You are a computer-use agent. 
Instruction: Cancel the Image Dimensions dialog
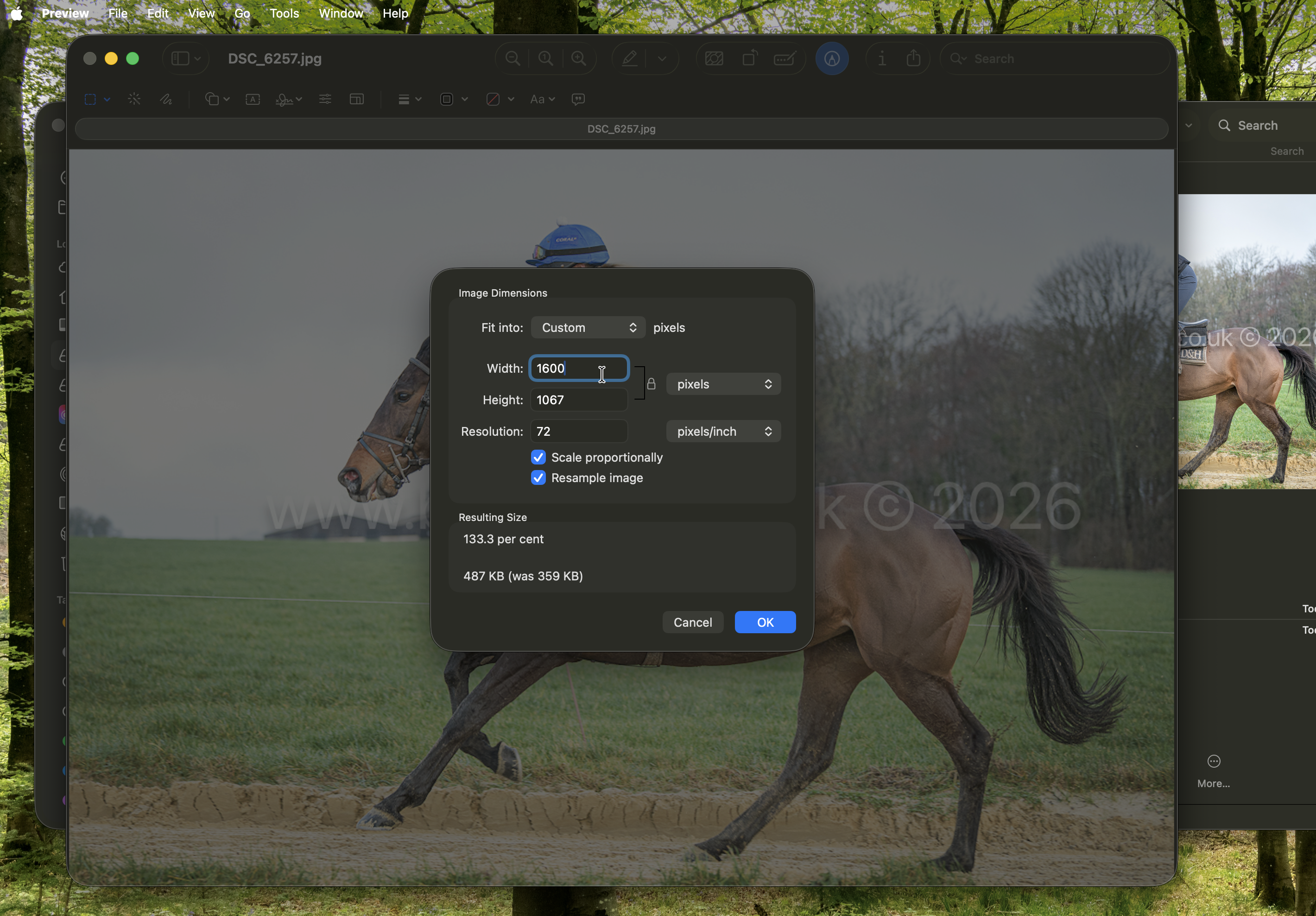[x=692, y=622]
